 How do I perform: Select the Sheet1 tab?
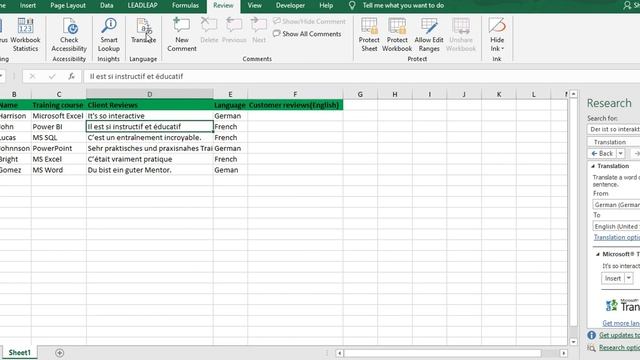point(19,353)
